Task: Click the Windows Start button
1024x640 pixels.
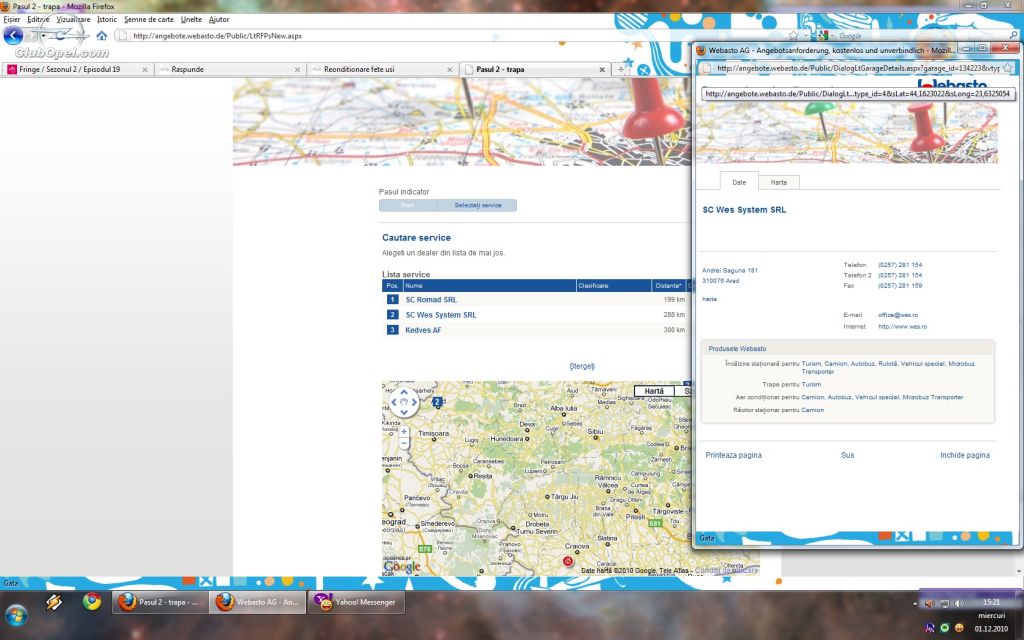Action: tap(16, 614)
